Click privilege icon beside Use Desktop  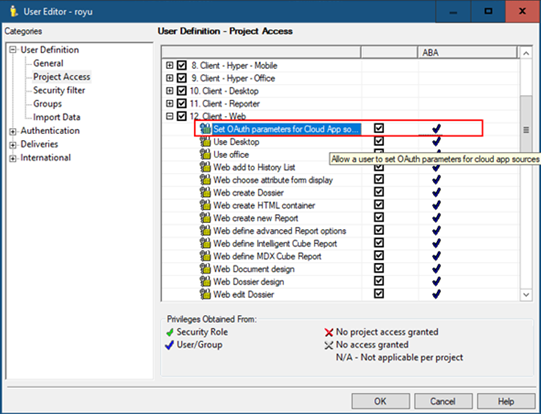[x=205, y=142]
